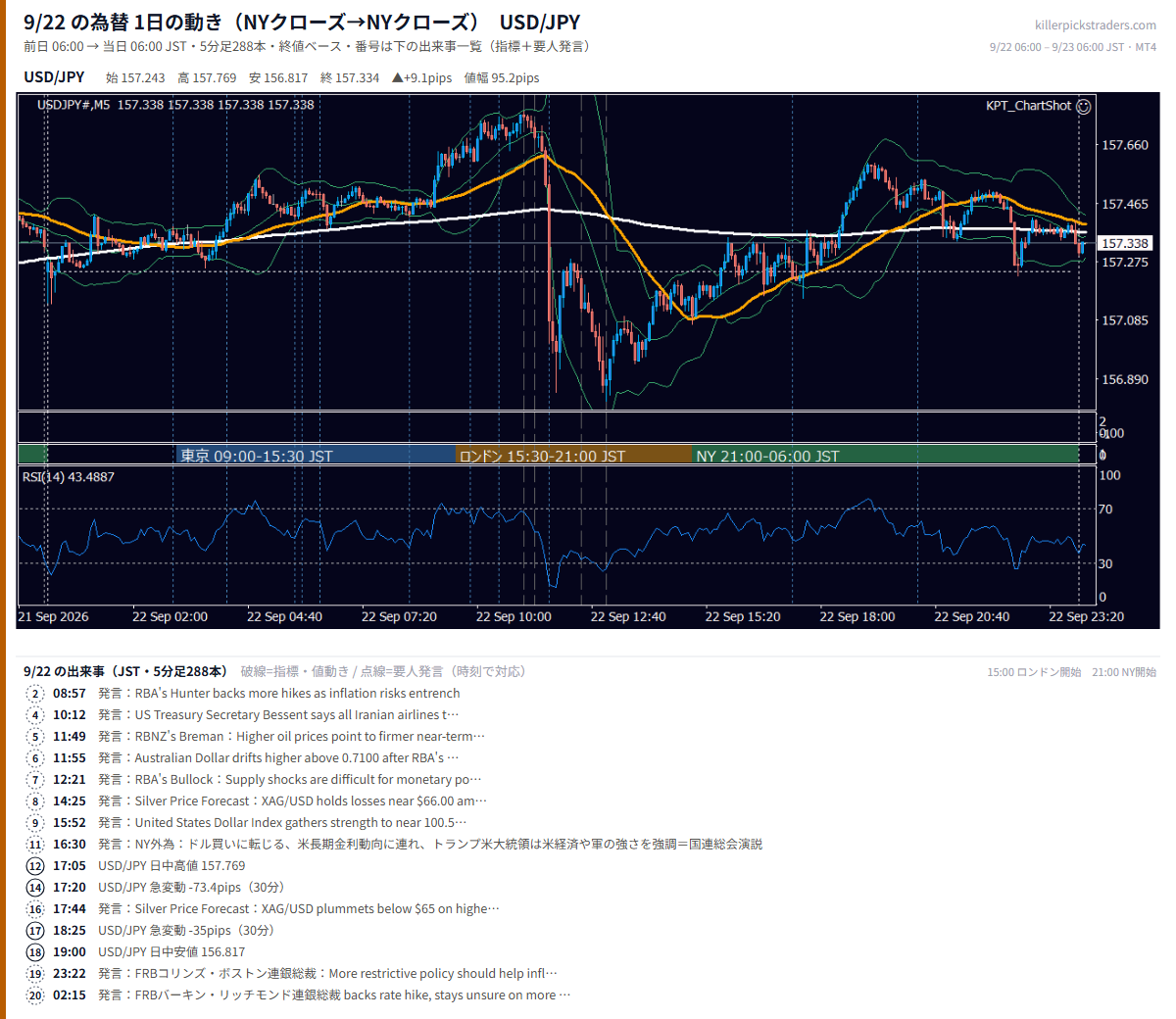This screenshot has width=1176, height=1019.
Task: Click the '21:00 NY開始' legend text
Action: [x=1124, y=672]
